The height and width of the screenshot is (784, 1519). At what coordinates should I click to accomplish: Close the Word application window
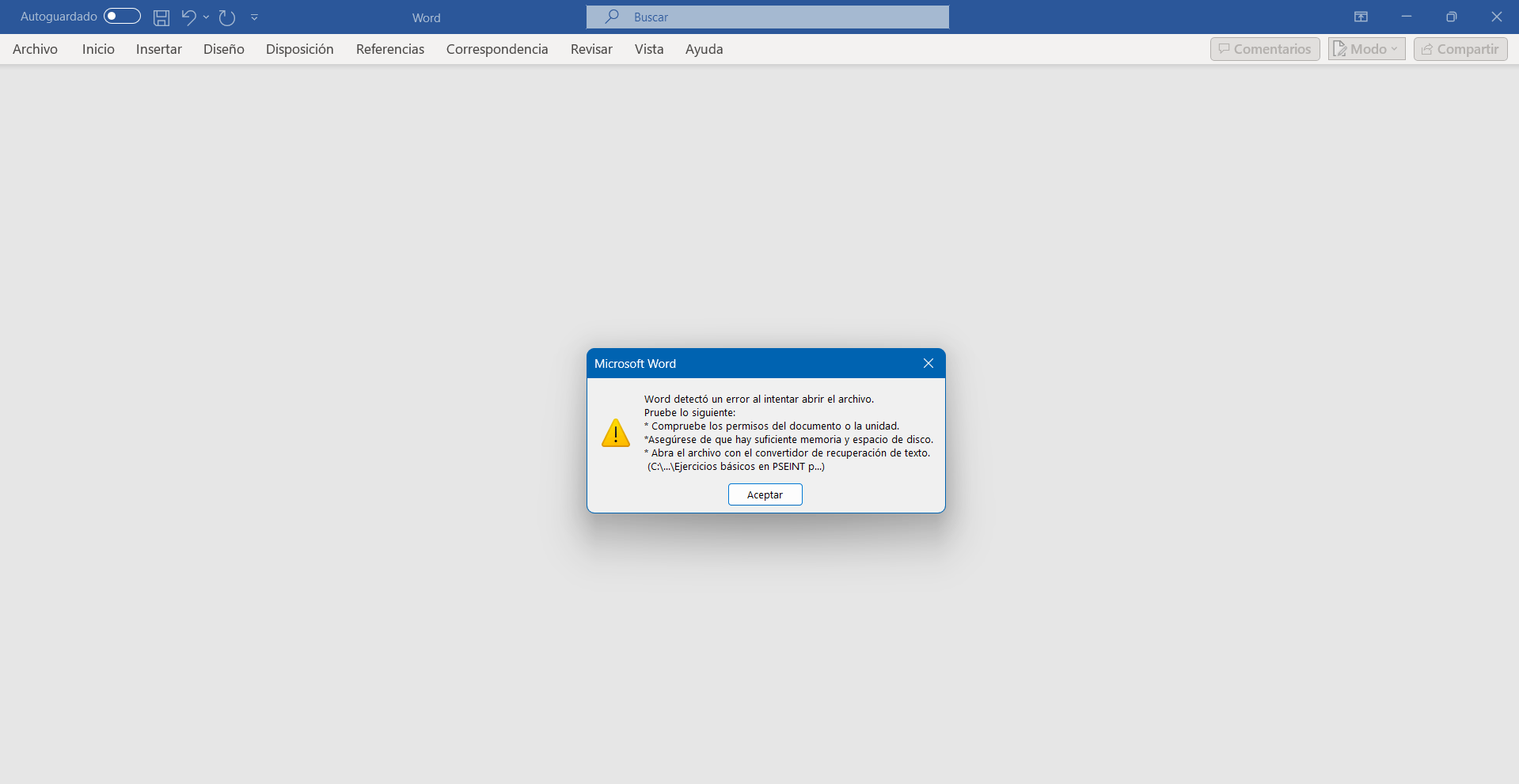tap(1497, 17)
